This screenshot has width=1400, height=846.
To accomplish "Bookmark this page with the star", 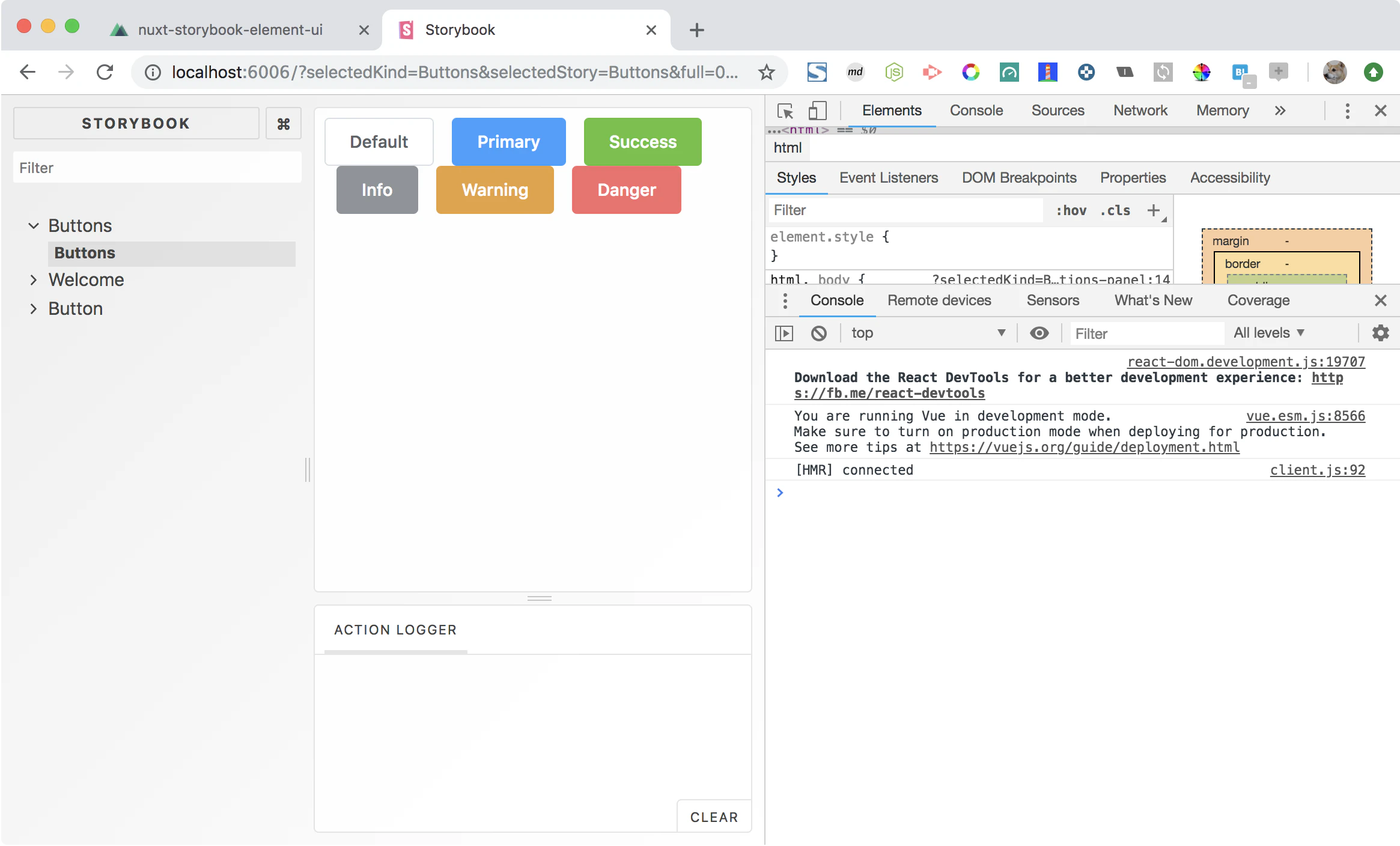I will click(766, 73).
